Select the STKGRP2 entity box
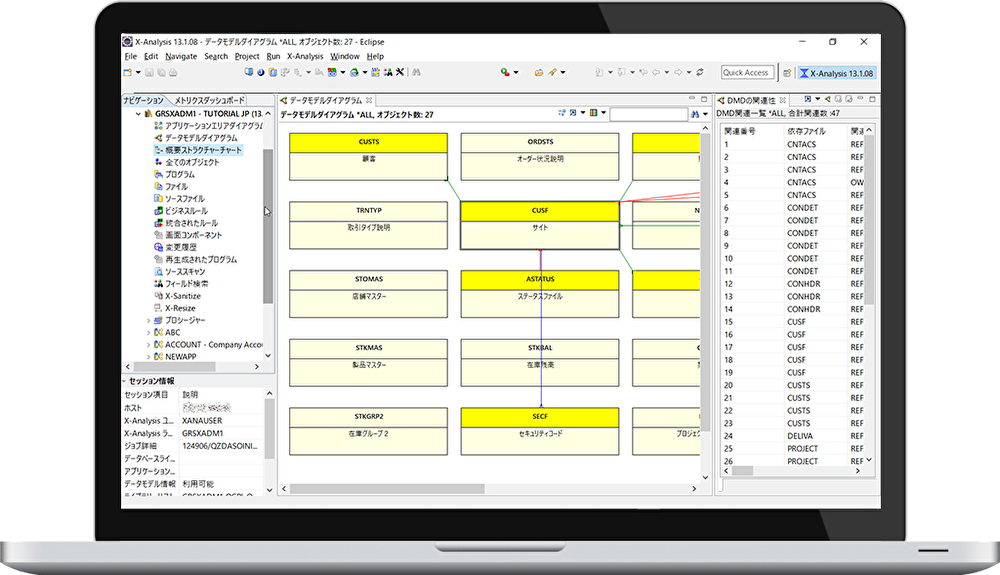This screenshot has width=1000, height=575. click(368, 431)
